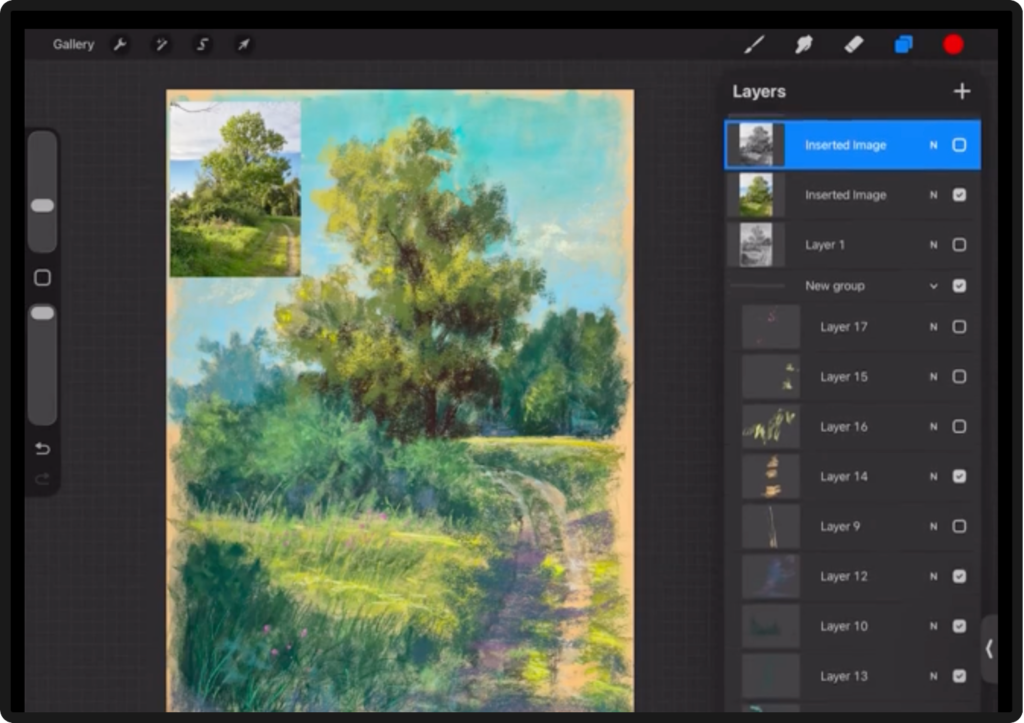Select the Brush tool
Viewport: 1024px width, 723px height.
click(754, 44)
